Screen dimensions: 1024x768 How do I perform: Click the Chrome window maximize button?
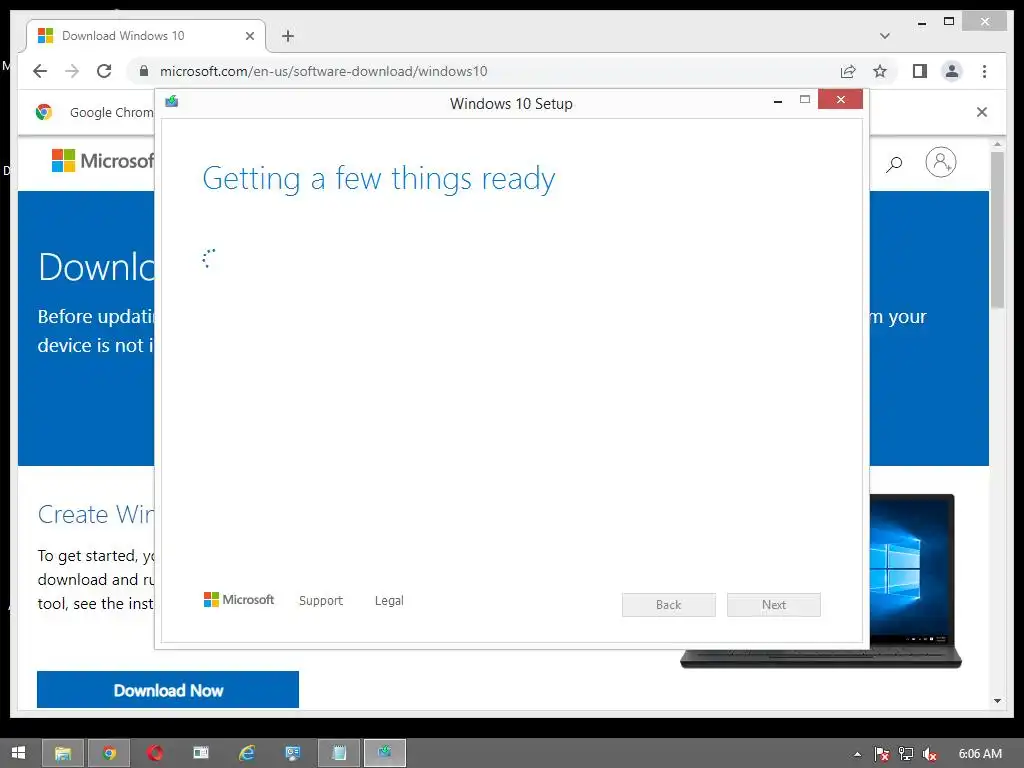[949, 22]
